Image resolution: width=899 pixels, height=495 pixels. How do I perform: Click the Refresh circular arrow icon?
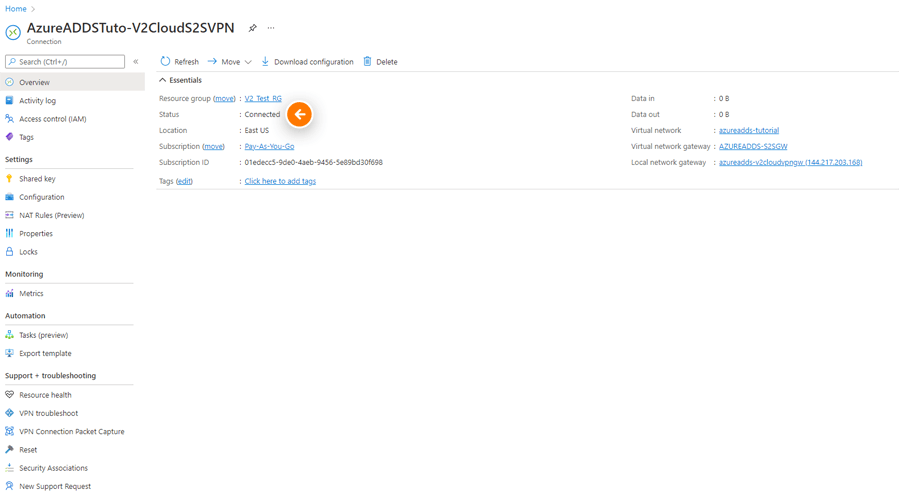coord(165,61)
